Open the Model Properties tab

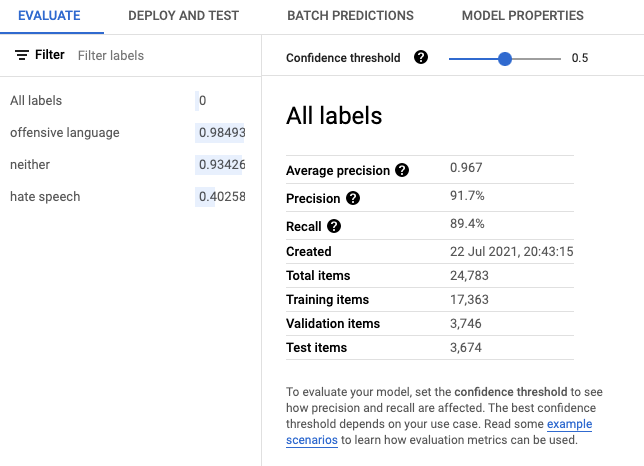point(522,16)
